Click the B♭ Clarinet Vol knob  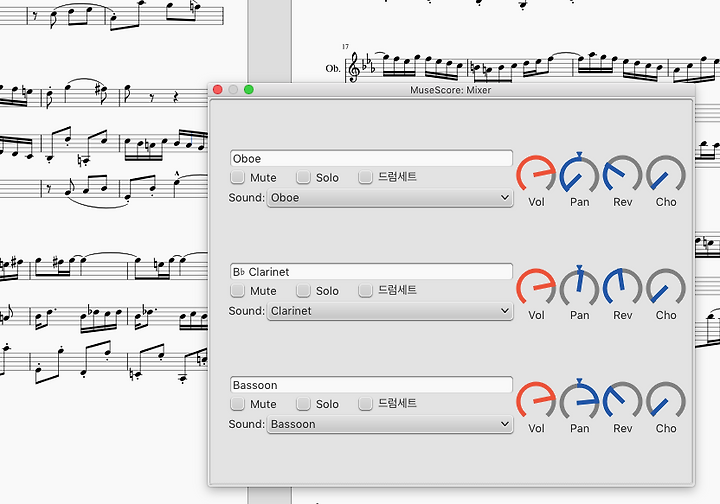[x=536, y=288]
